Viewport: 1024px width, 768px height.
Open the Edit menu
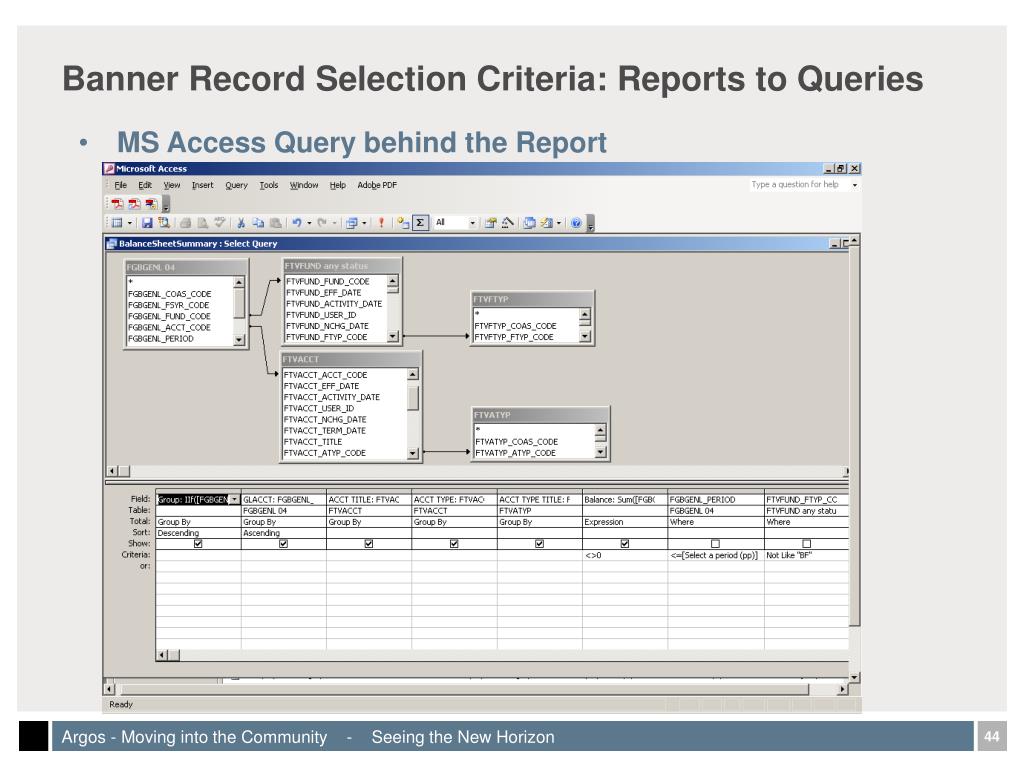point(145,185)
